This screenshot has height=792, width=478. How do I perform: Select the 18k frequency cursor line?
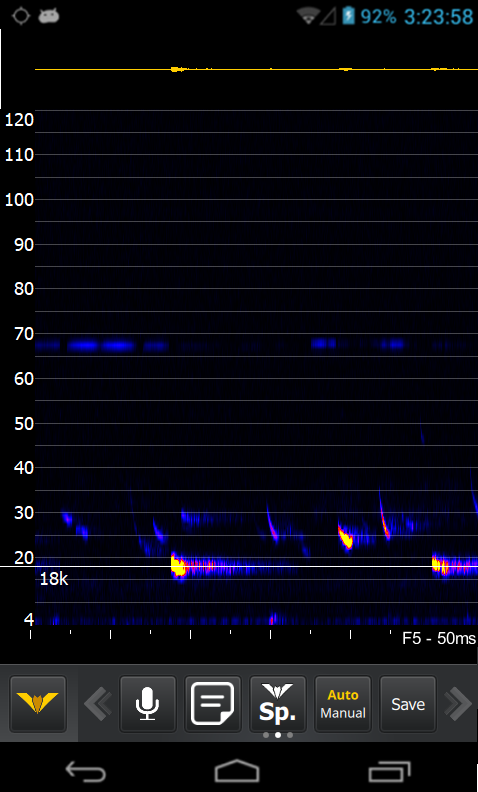point(239,566)
